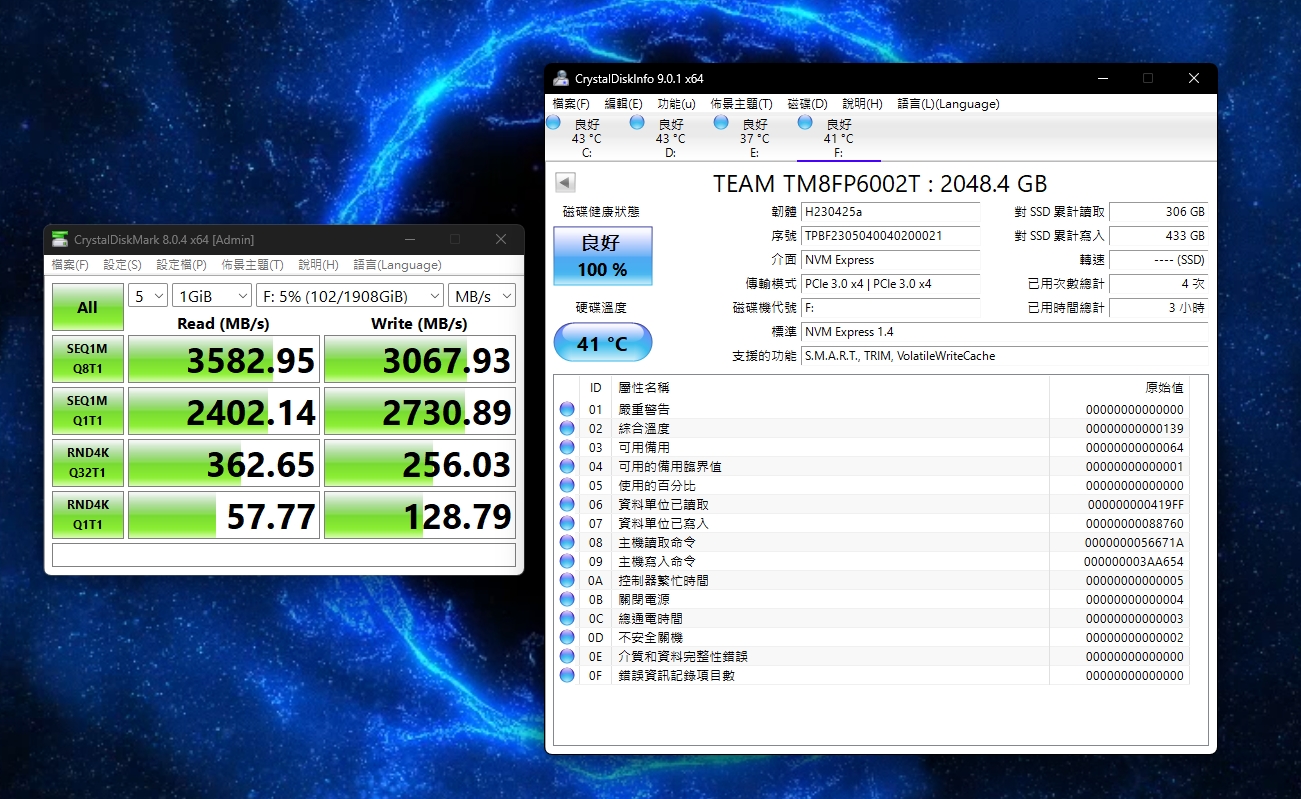Open test size dropdown showing 1GiB
The image size is (1301, 799).
212,296
